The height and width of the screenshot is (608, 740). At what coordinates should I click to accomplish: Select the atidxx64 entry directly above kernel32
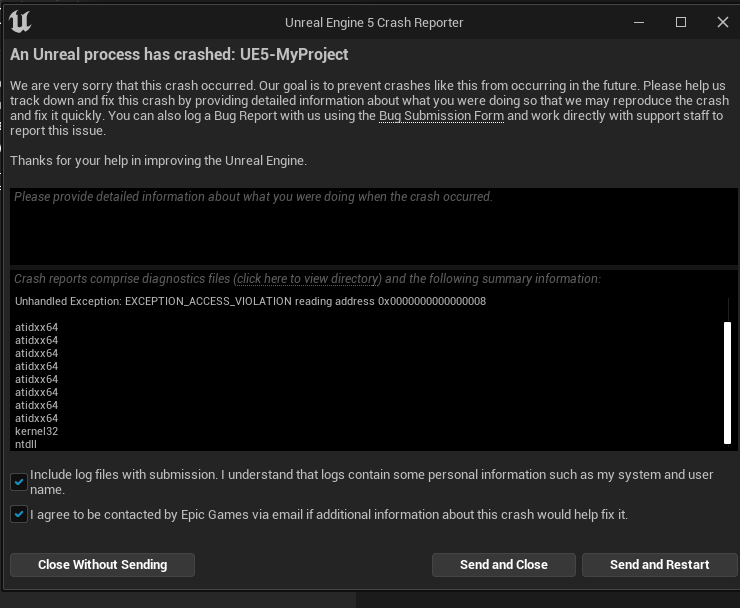[36, 418]
